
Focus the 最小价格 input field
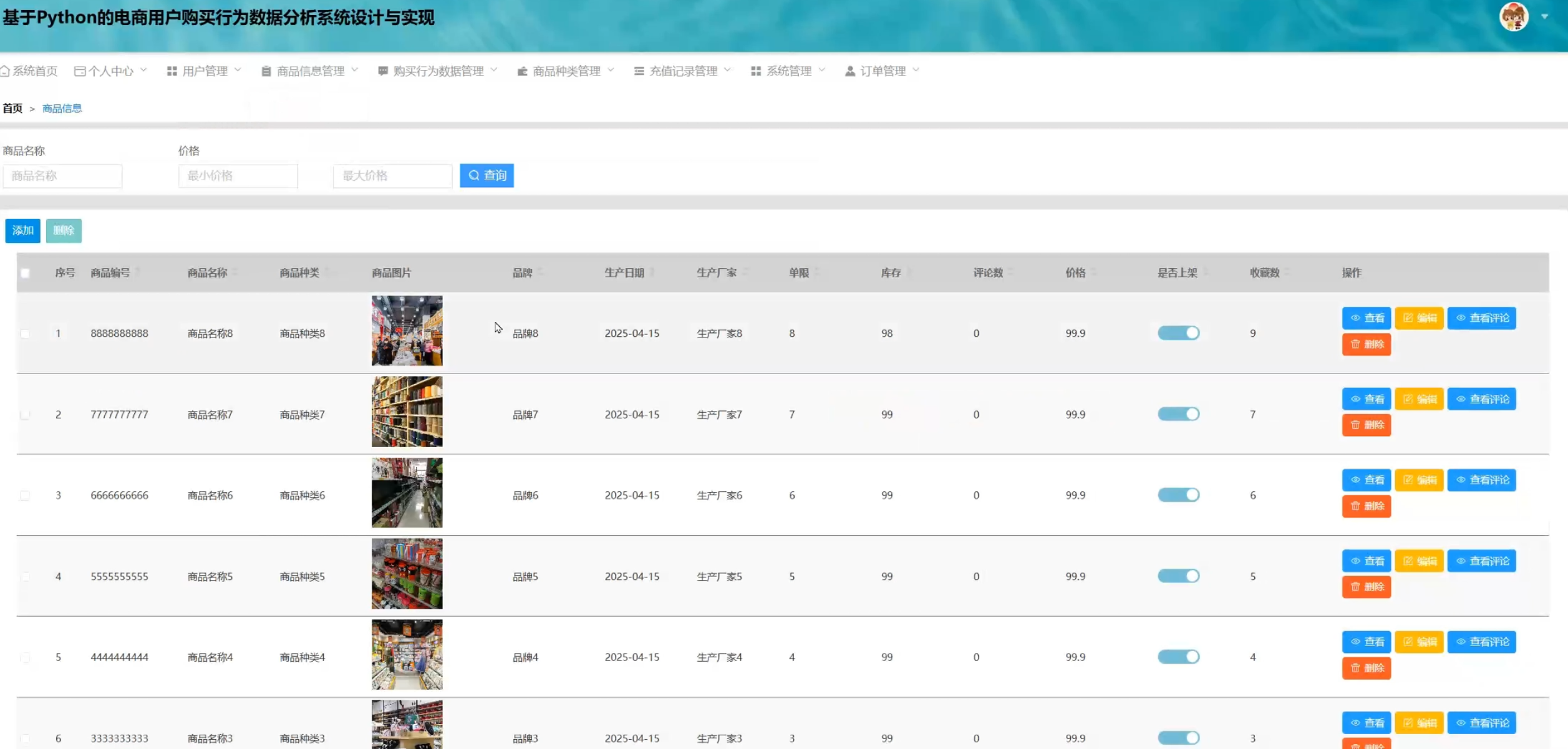[238, 176]
